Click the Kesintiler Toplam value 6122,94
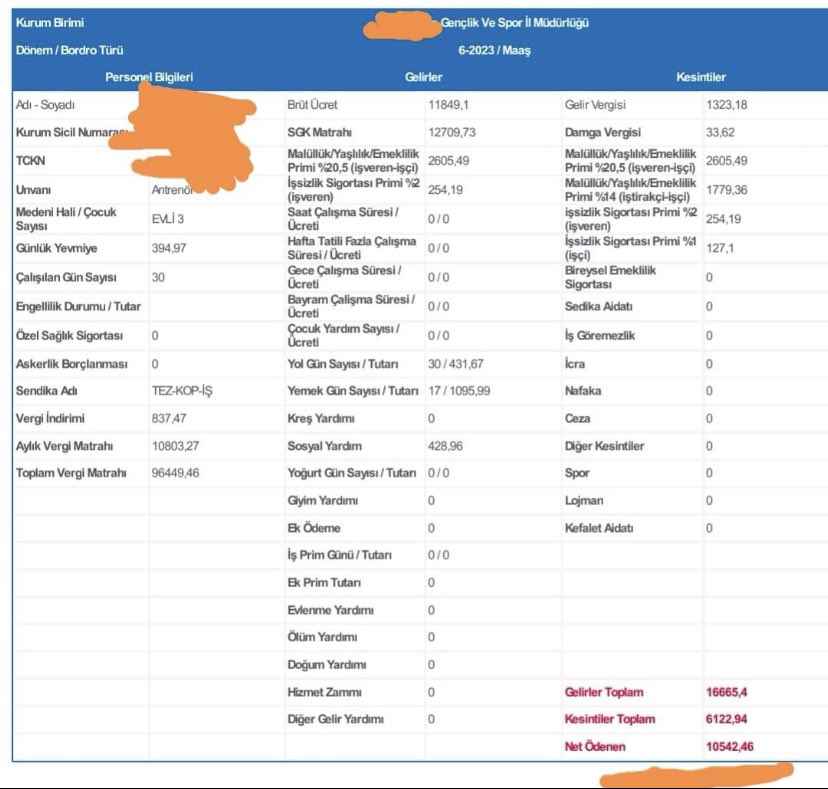The height and width of the screenshot is (789, 828). point(727,719)
